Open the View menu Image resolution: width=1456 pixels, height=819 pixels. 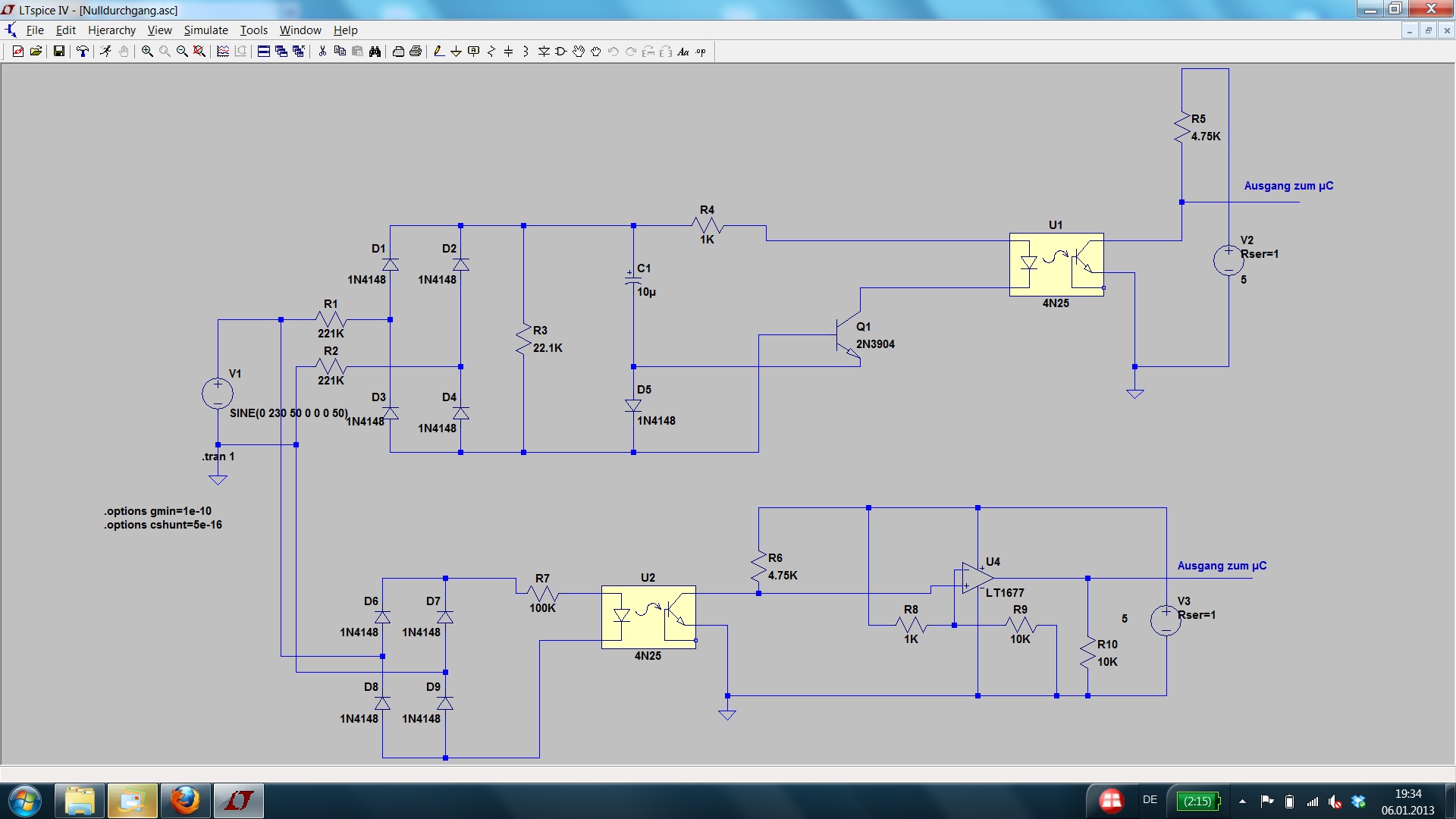pos(159,30)
